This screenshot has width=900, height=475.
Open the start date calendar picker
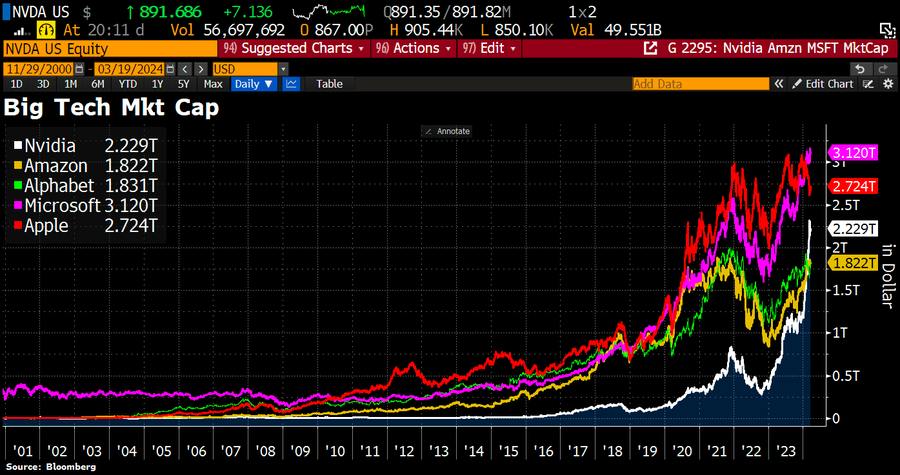coord(79,69)
